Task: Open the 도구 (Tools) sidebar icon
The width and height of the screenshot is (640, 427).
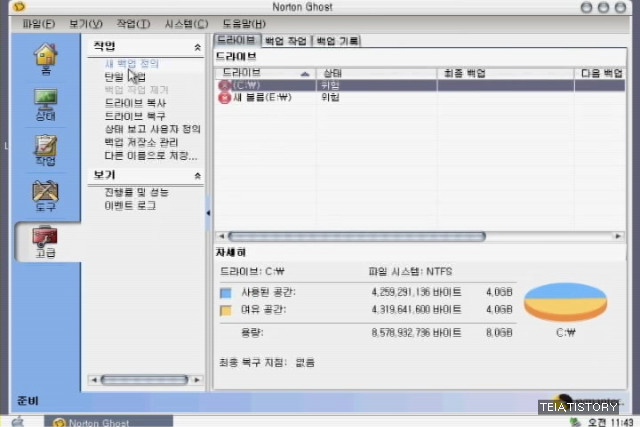Action: (45, 196)
